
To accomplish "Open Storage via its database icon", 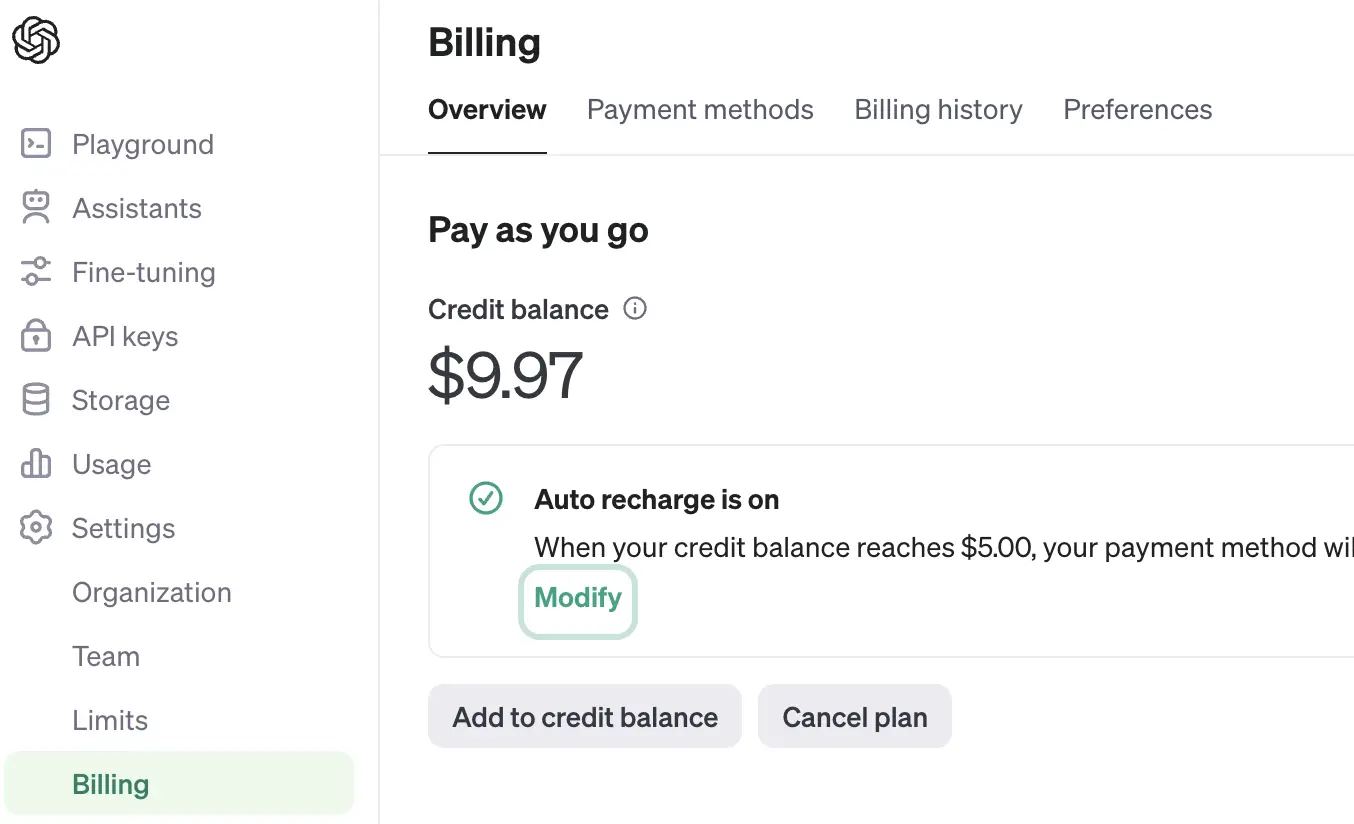I will [36, 400].
